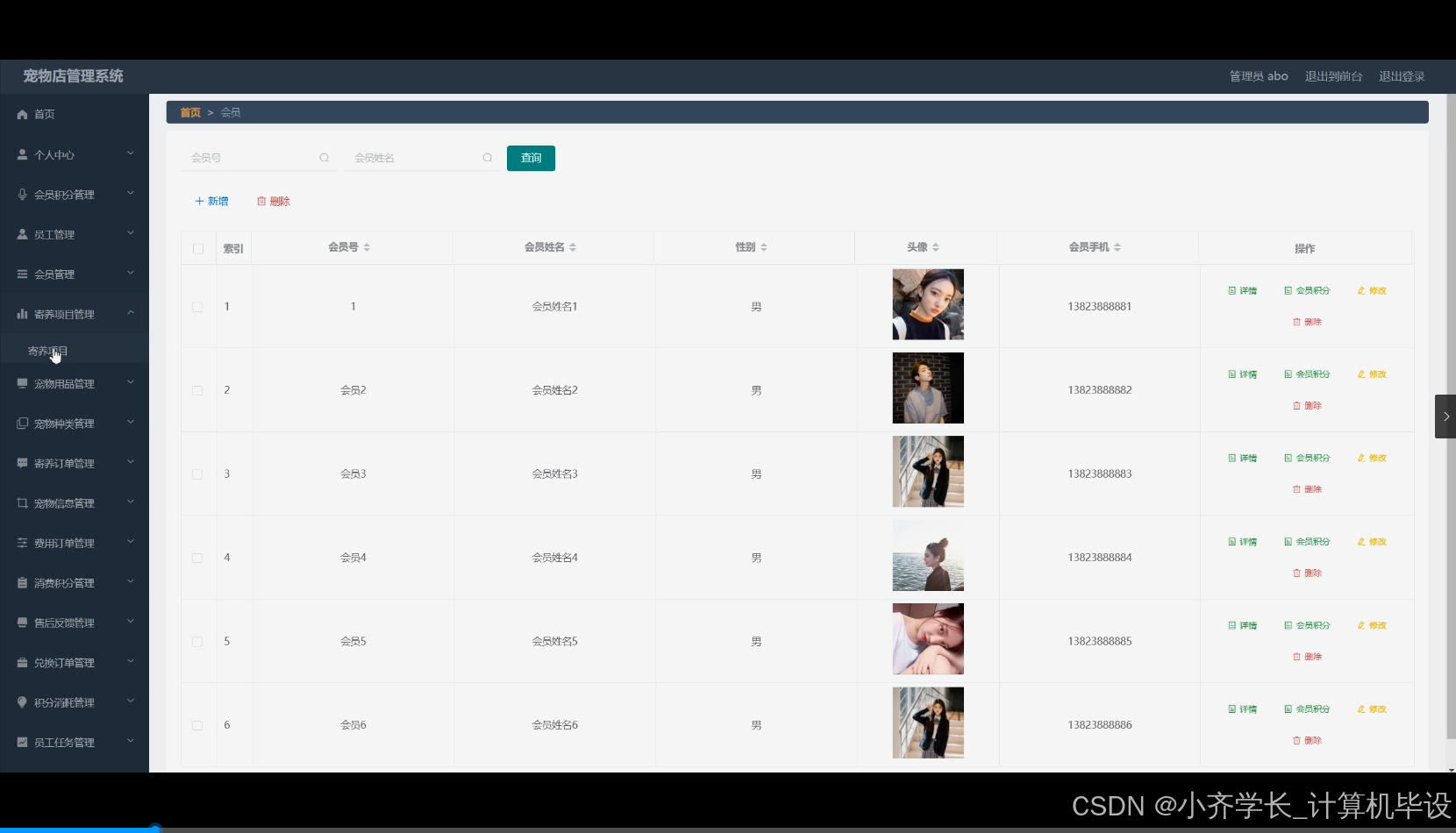Expand the 寄养订单管理 sidebar menu
Viewport: 1456px width, 833px height.
(75, 463)
